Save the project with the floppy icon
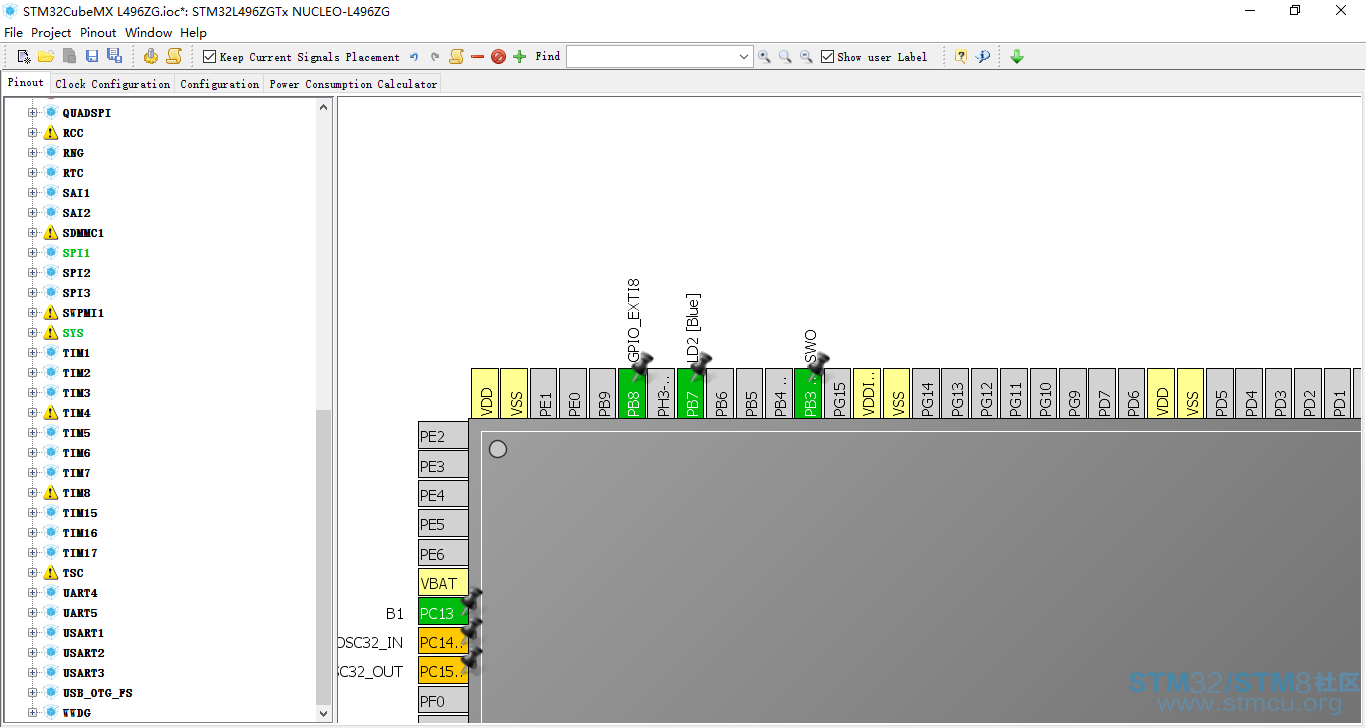Viewport: 1366px width, 728px height. click(92, 57)
